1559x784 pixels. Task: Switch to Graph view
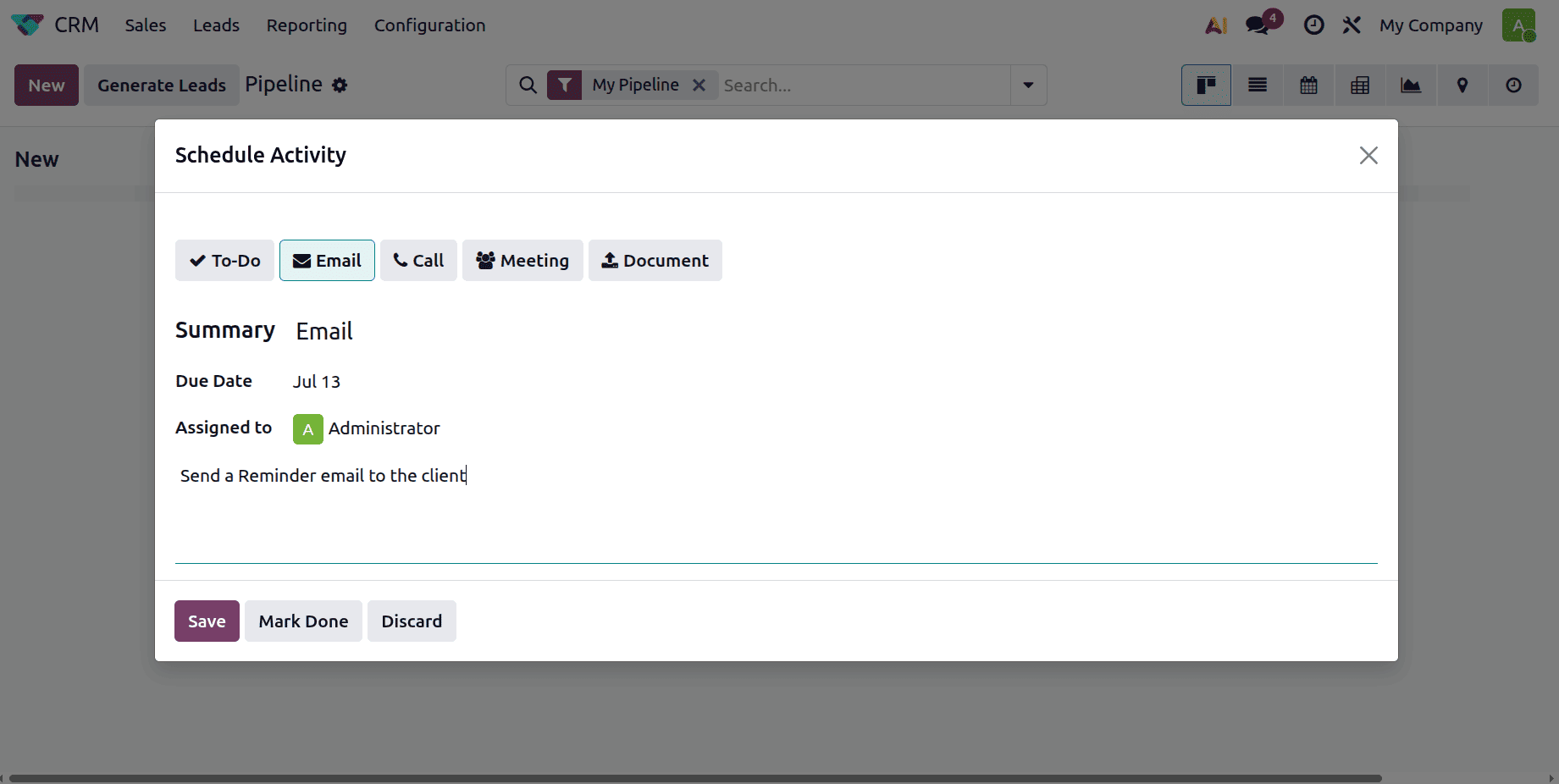point(1411,86)
